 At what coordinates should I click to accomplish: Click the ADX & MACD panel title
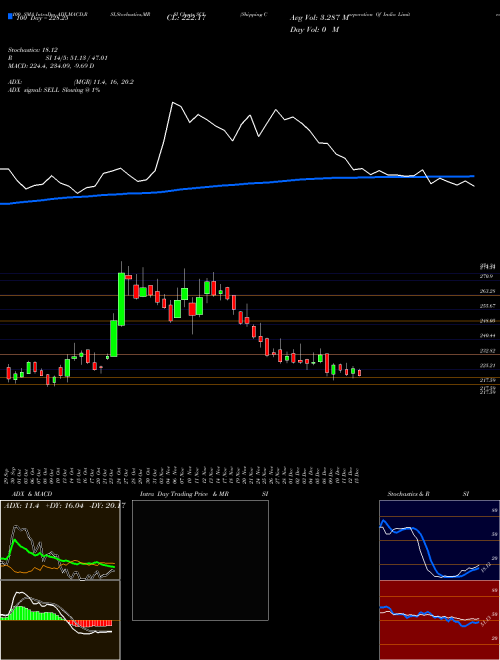[32, 494]
